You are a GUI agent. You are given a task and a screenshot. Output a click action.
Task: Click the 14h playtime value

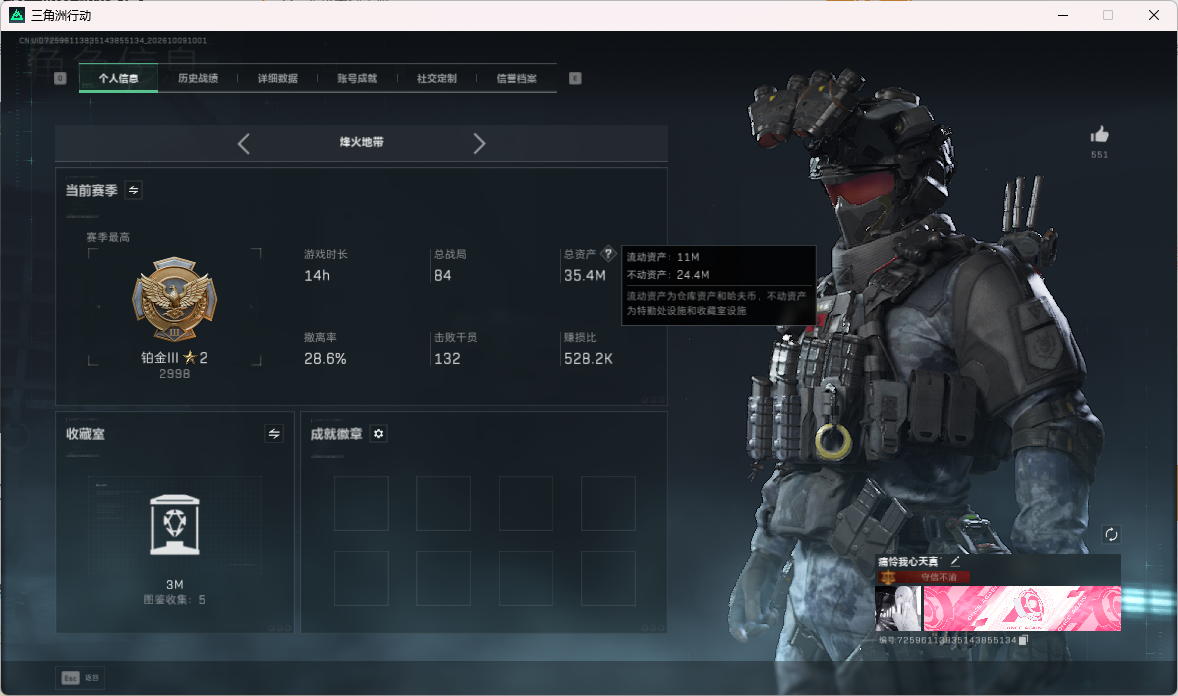(x=317, y=276)
